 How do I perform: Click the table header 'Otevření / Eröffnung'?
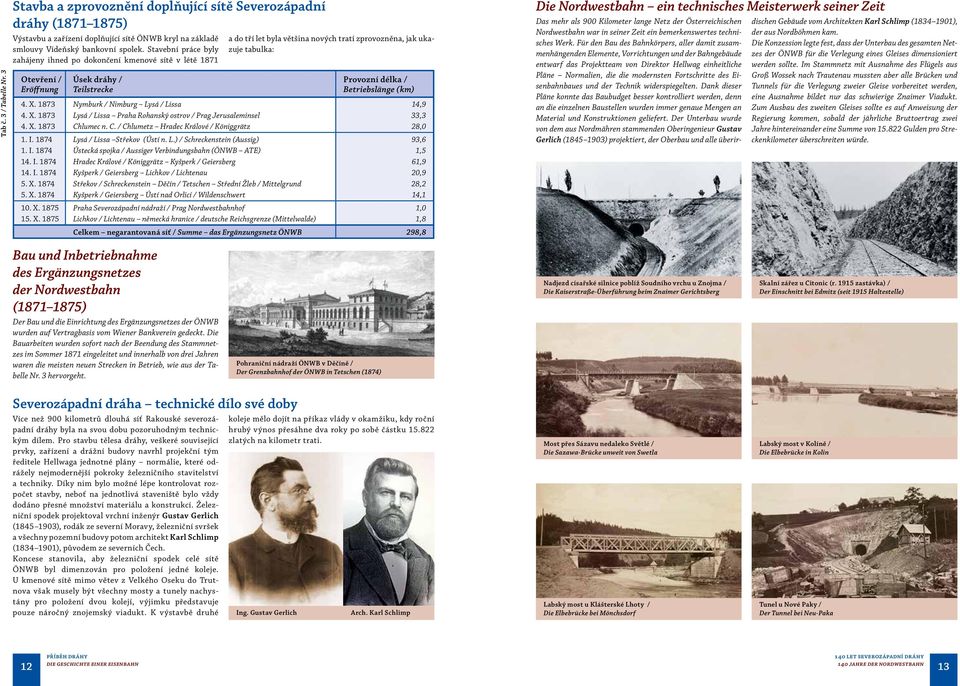click(41, 85)
